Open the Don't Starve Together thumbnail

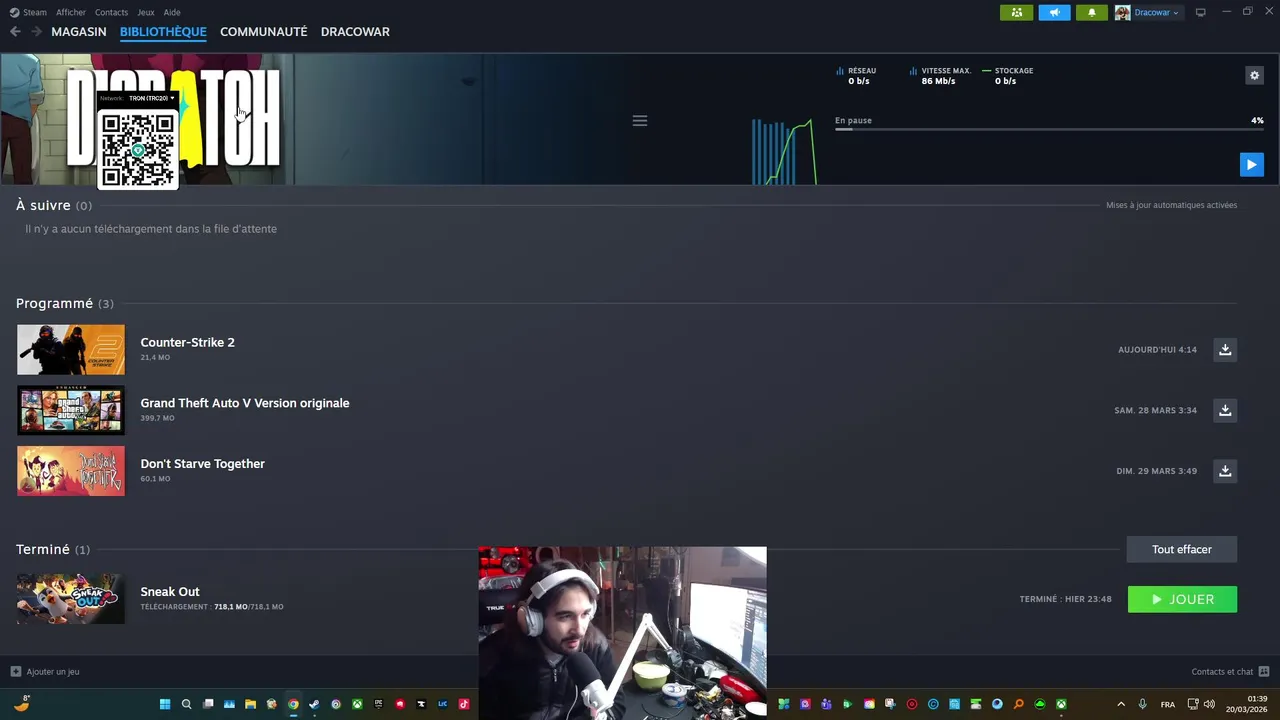(x=71, y=470)
